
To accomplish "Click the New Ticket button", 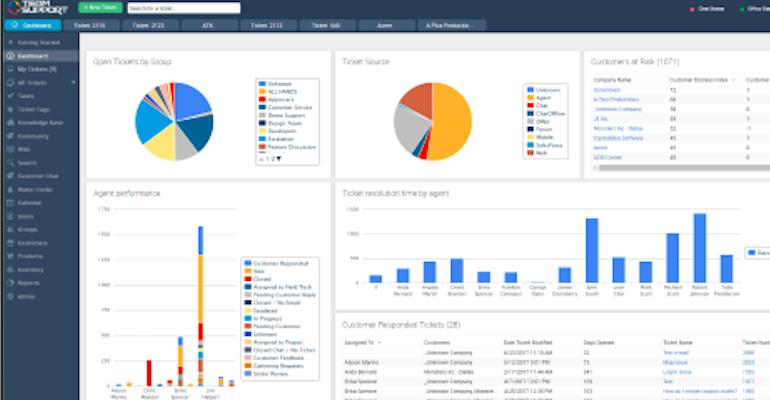I will tap(100, 7).
